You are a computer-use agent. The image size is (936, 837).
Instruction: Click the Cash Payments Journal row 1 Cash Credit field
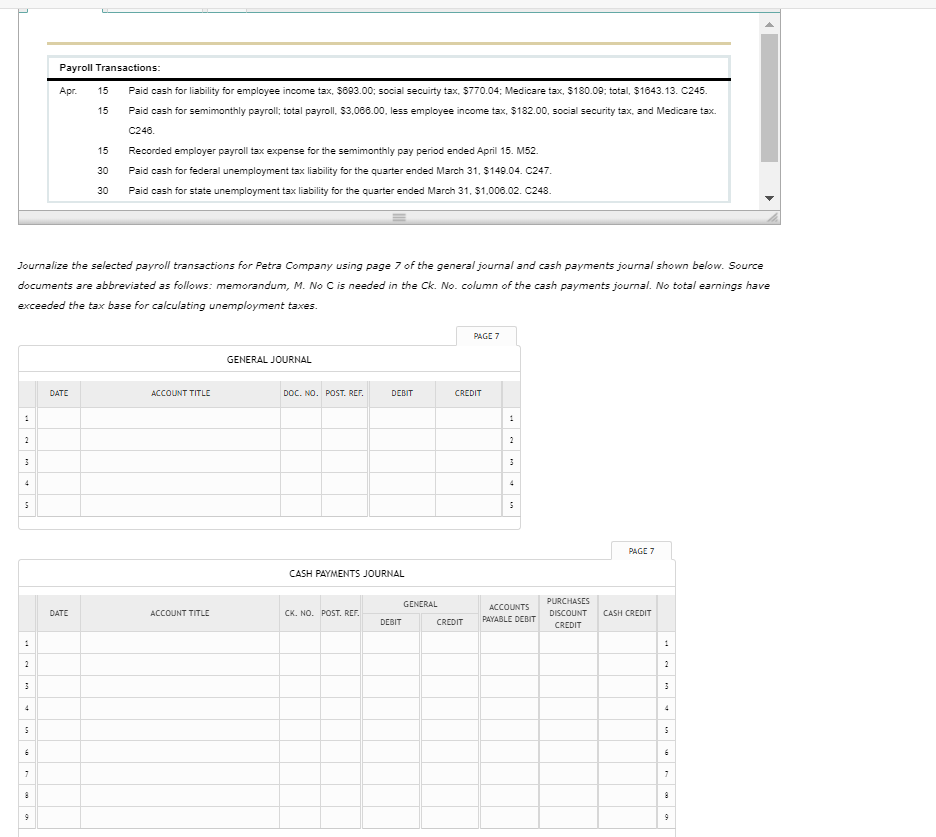pyautogui.click(x=627, y=643)
